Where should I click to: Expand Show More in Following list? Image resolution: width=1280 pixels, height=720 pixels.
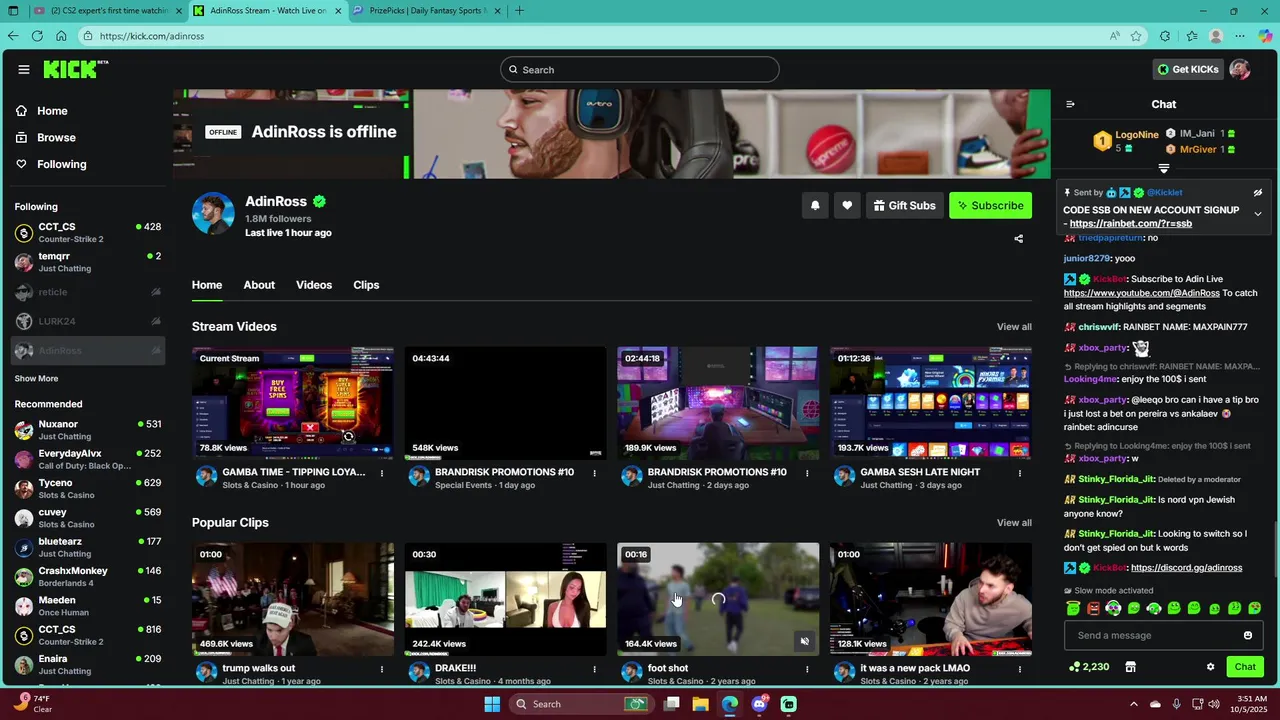pyautogui.click(x=36, y=379)
